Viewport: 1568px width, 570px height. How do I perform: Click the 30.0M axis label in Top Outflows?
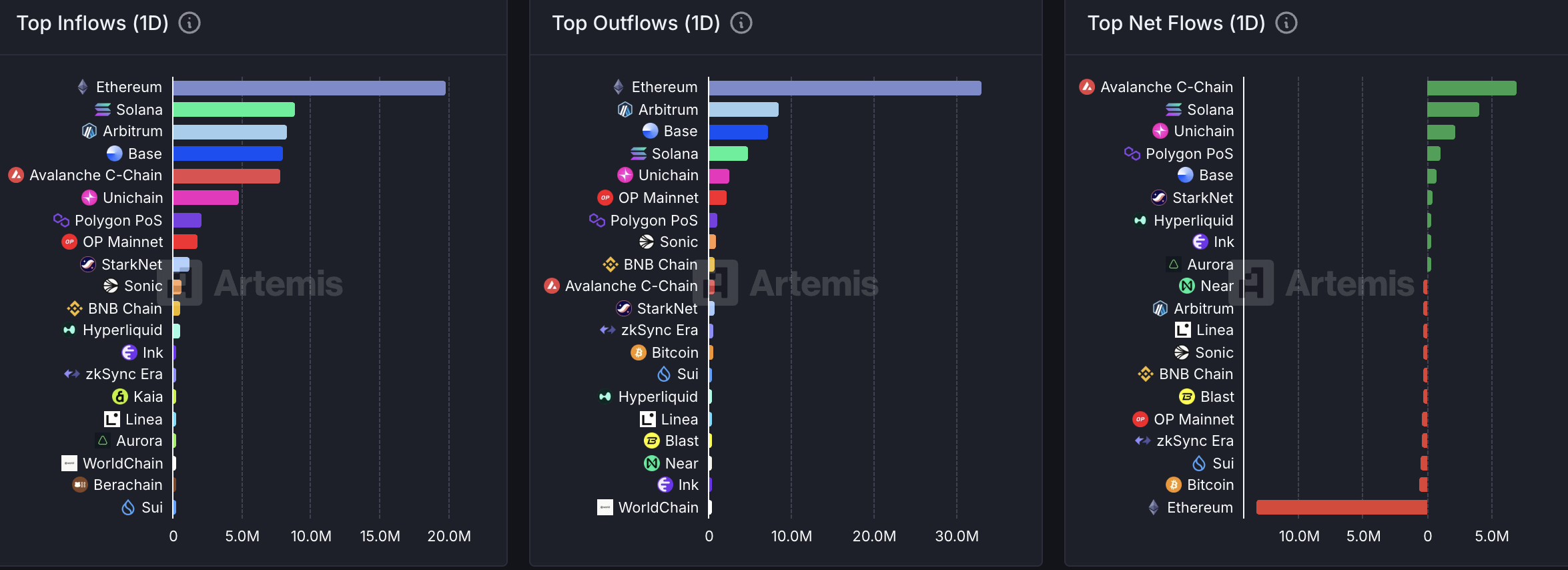point(957,536)
